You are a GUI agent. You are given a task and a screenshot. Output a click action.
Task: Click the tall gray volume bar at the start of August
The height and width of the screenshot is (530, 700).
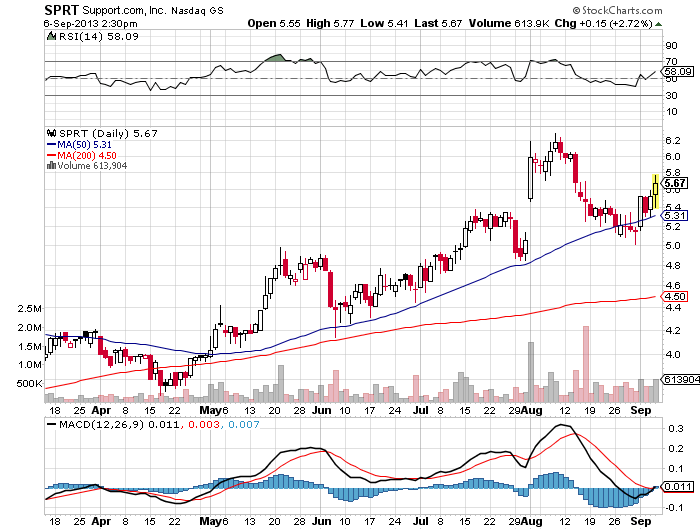point(531,372)
